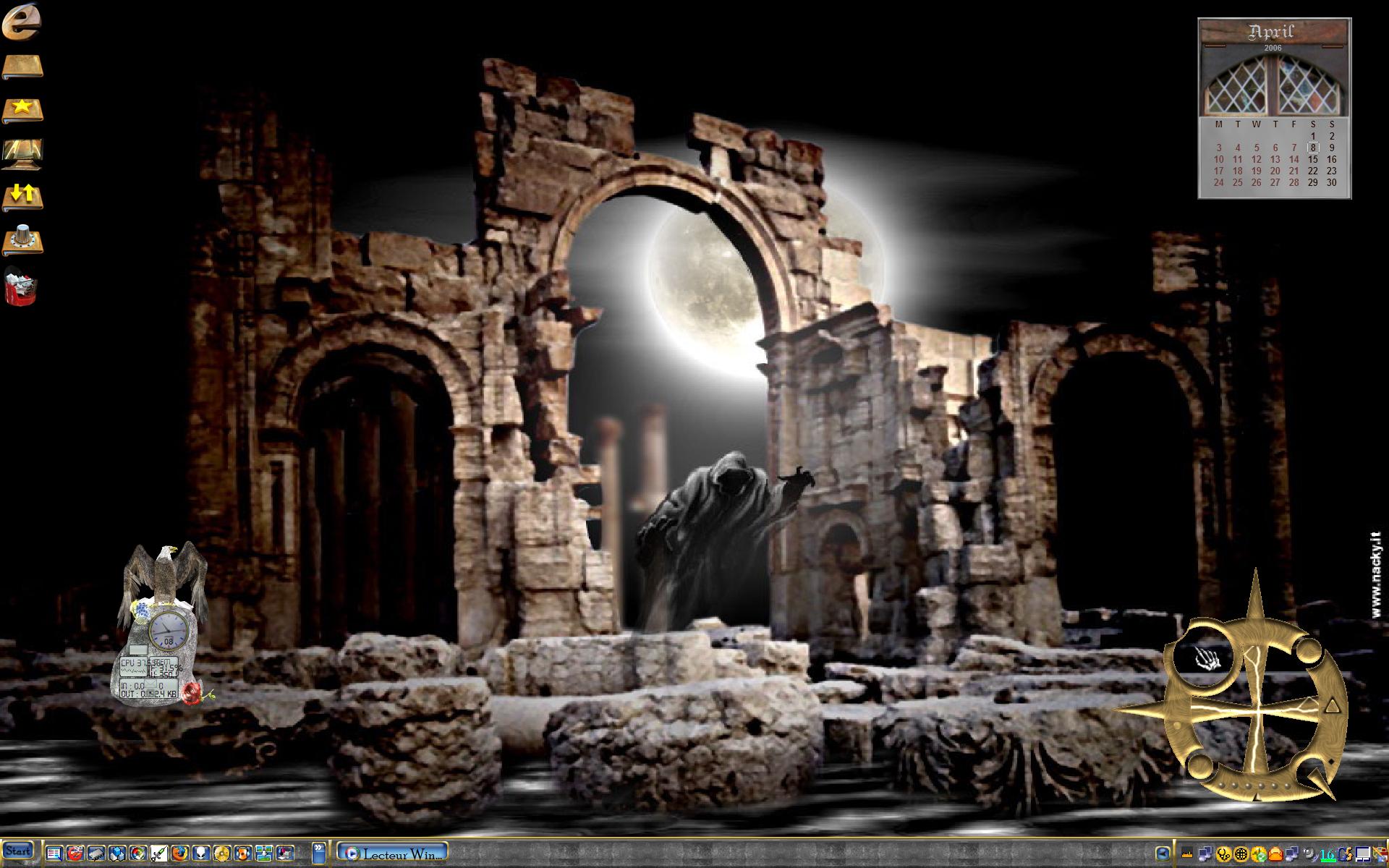The image size is (1389, 868).
Task: Select April 15 on the calendar widget
Action: [x=1313, y=159]
